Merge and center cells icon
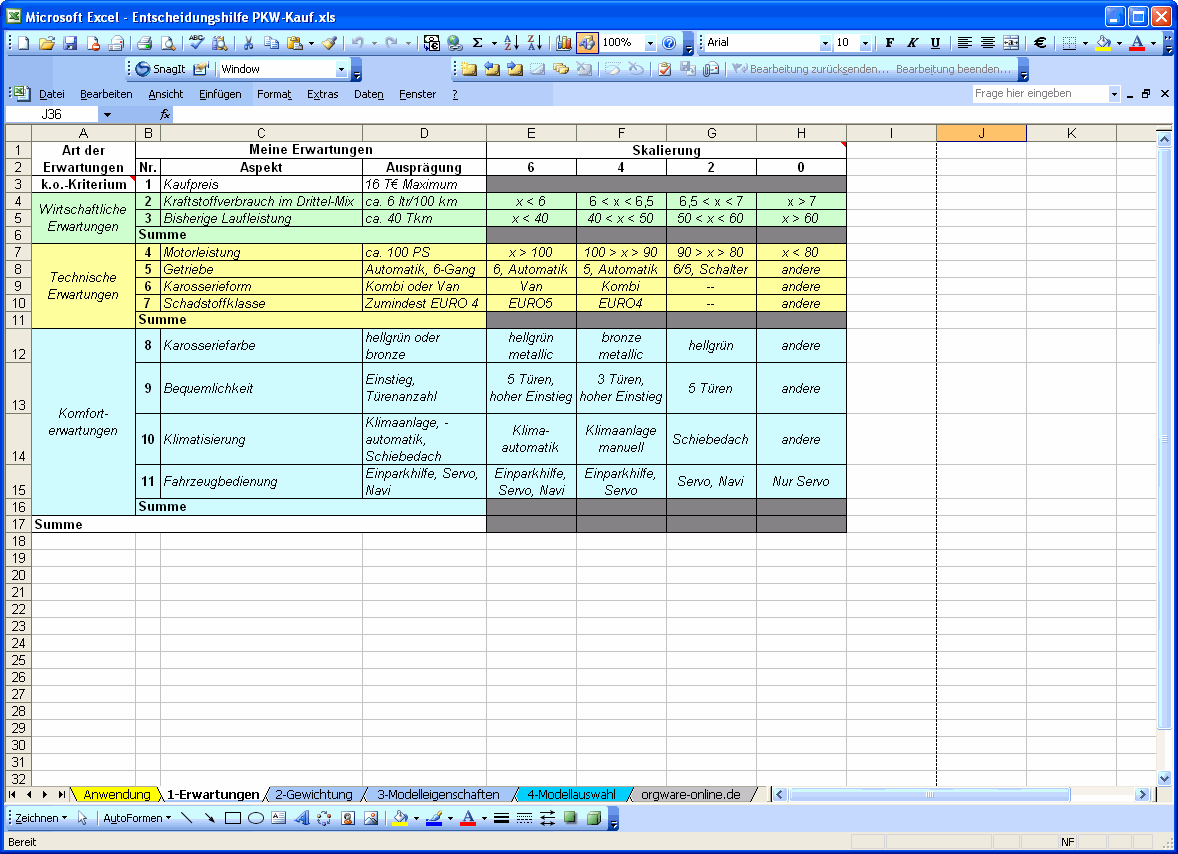 [1011, 43]
